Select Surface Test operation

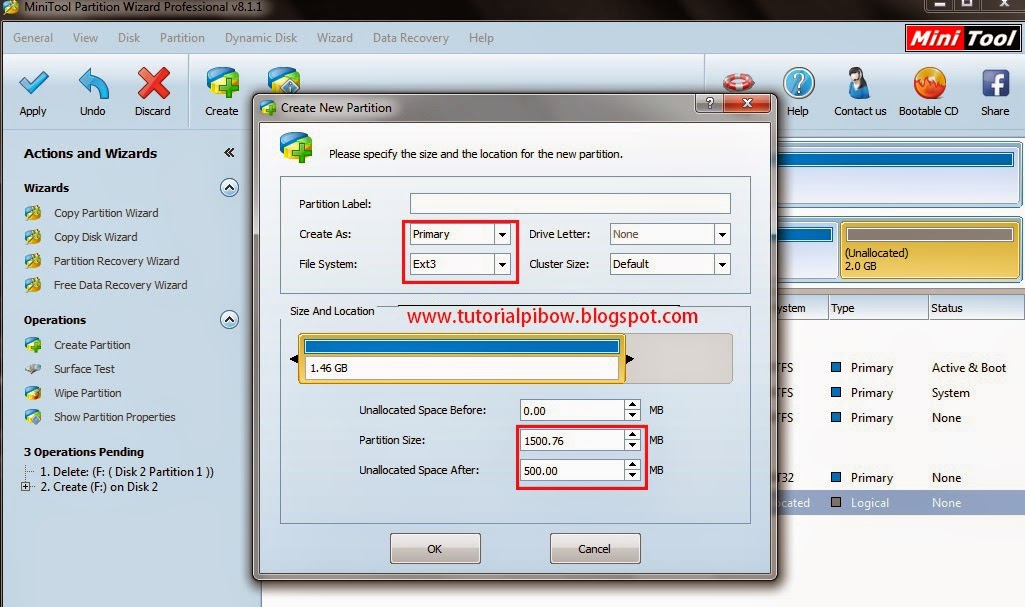tap(84, 369)
